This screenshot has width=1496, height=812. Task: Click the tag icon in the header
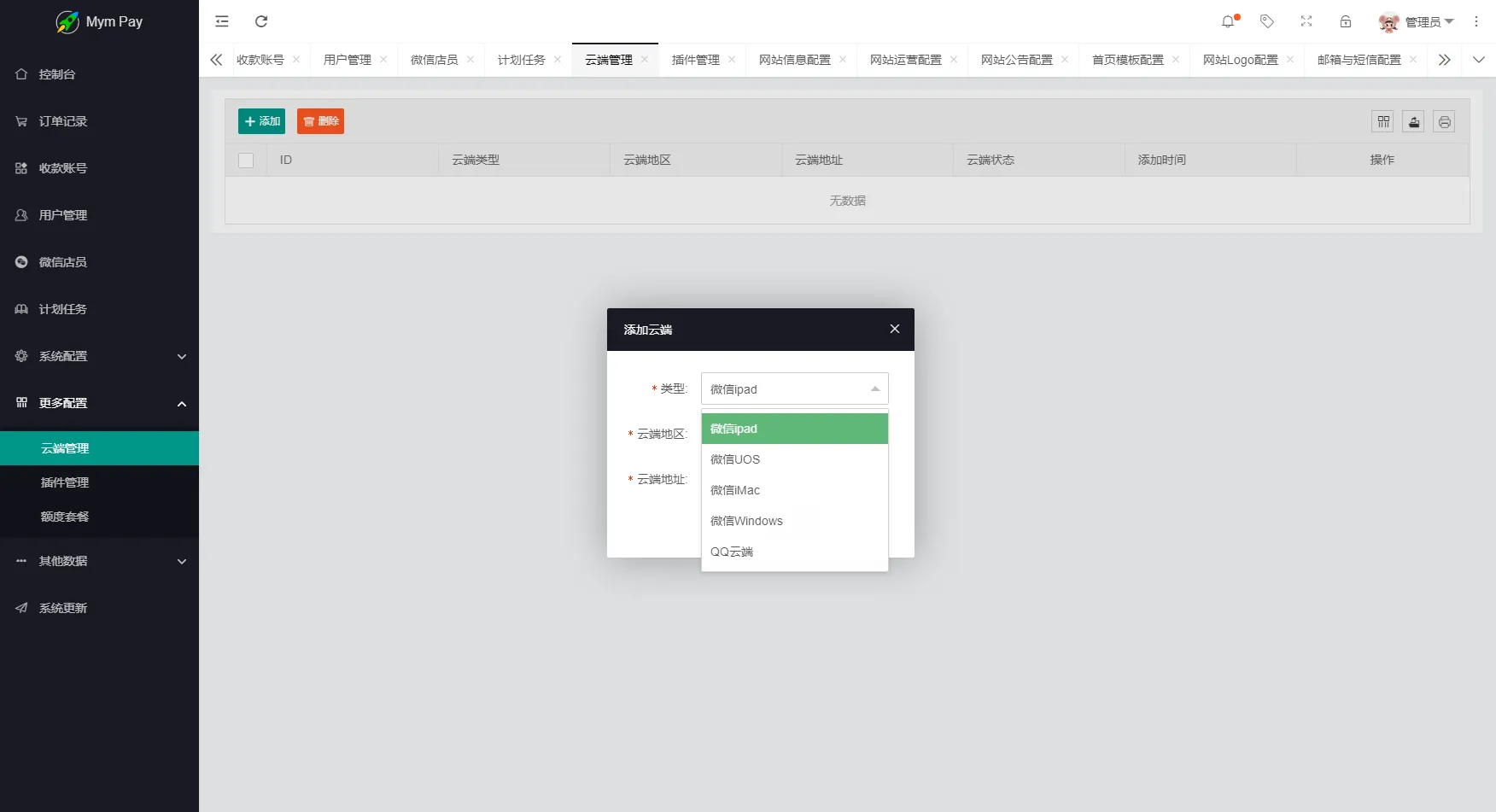click(x=1267, y=20)
